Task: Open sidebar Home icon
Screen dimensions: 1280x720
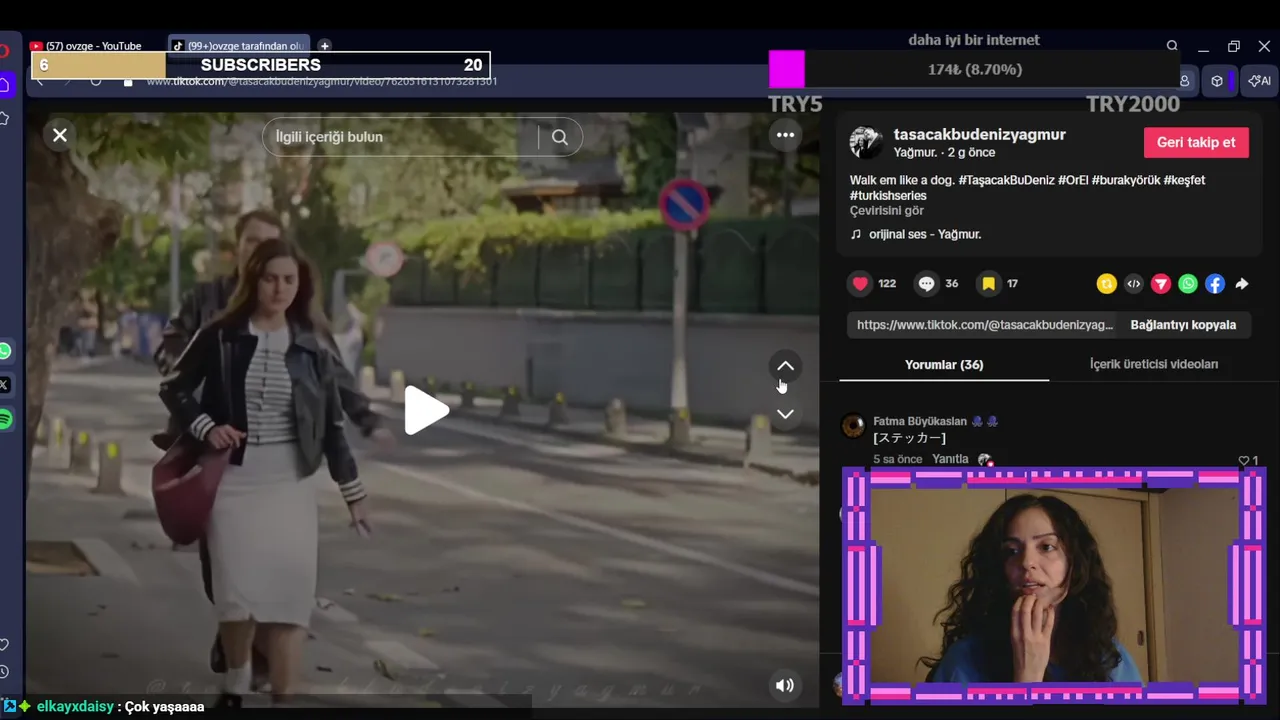Action: [x=5, y=85]
